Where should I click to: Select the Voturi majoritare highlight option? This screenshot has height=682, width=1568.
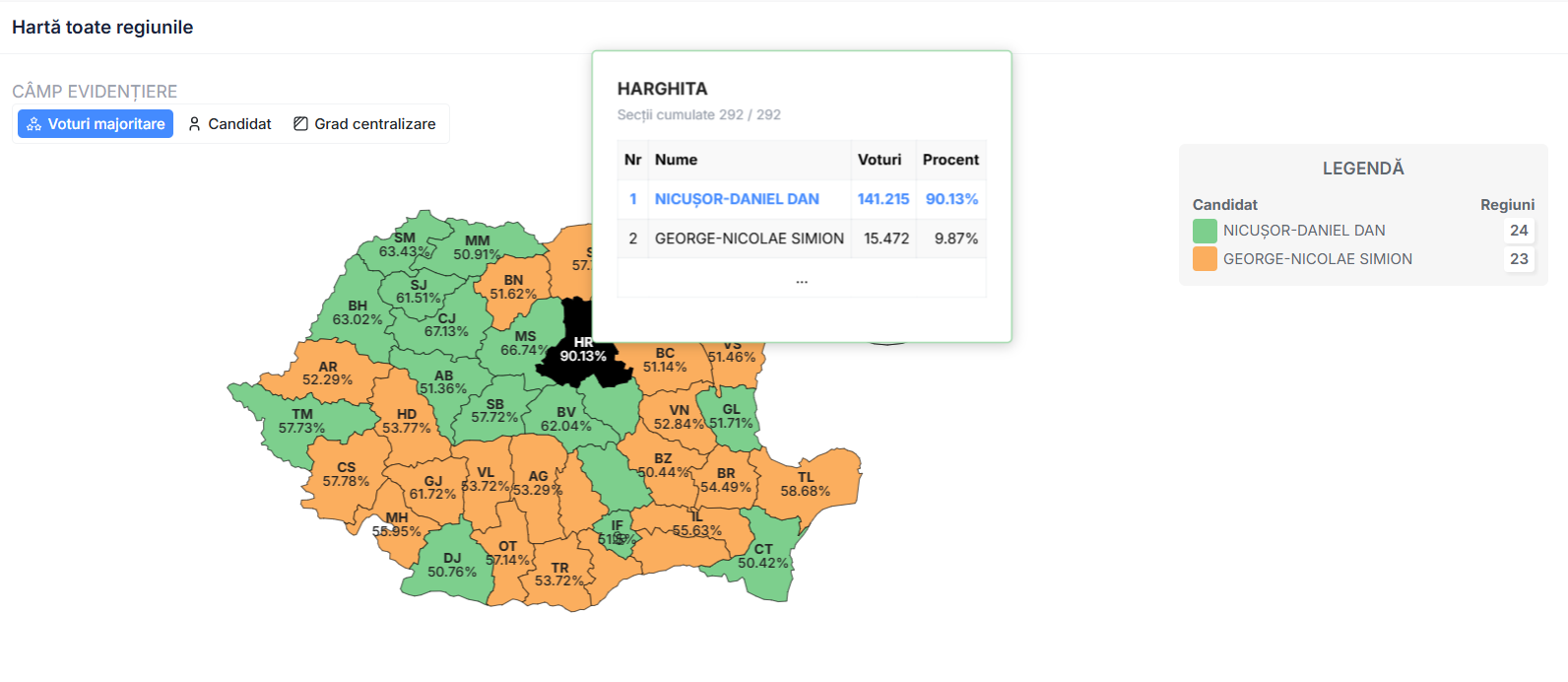click(96, 124)
